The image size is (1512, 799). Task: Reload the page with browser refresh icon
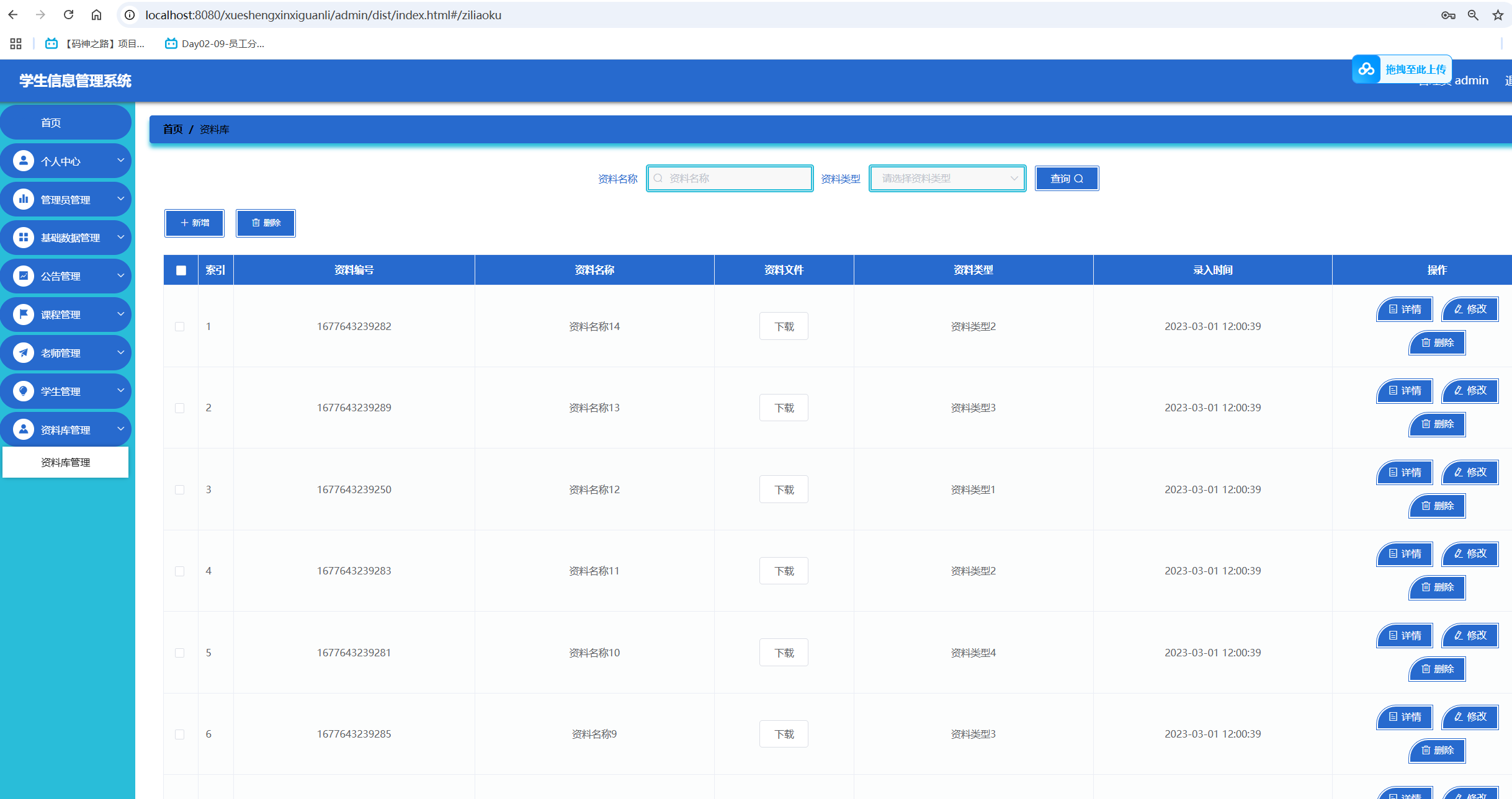click(x=68, y=15)
